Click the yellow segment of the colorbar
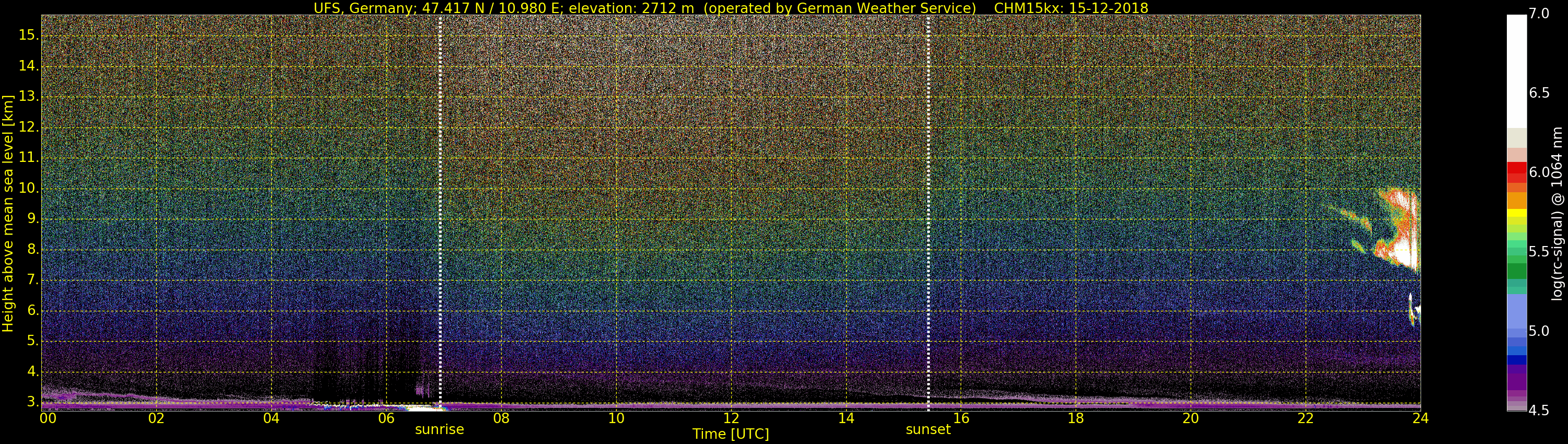Image resolution: width=1568 pixels, height=444 pixels. coord(1516,214)
